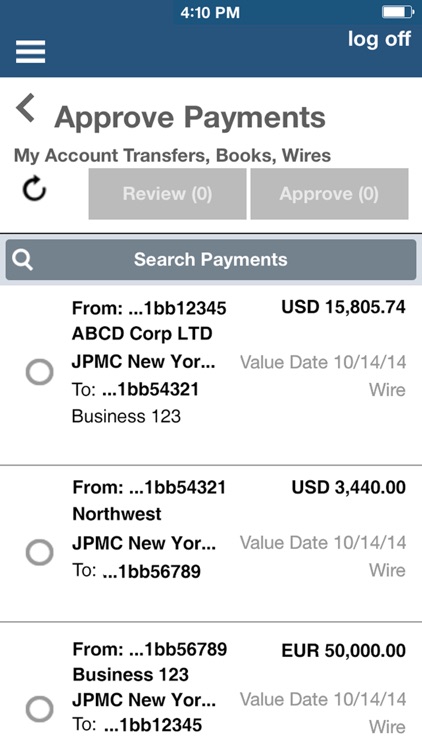The image size is (422, 750).
Task: Tap the 4:10 PM status bar clock
Action: tap(210, 12)
